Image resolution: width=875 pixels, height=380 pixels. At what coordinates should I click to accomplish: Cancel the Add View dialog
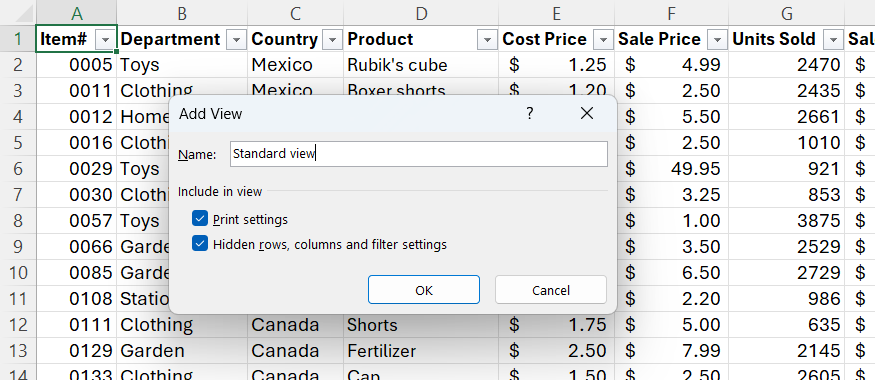point(550,290)
